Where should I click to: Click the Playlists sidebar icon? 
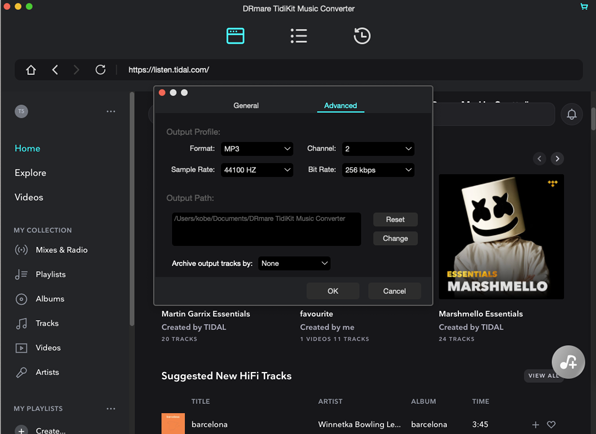tap(21, 274)
